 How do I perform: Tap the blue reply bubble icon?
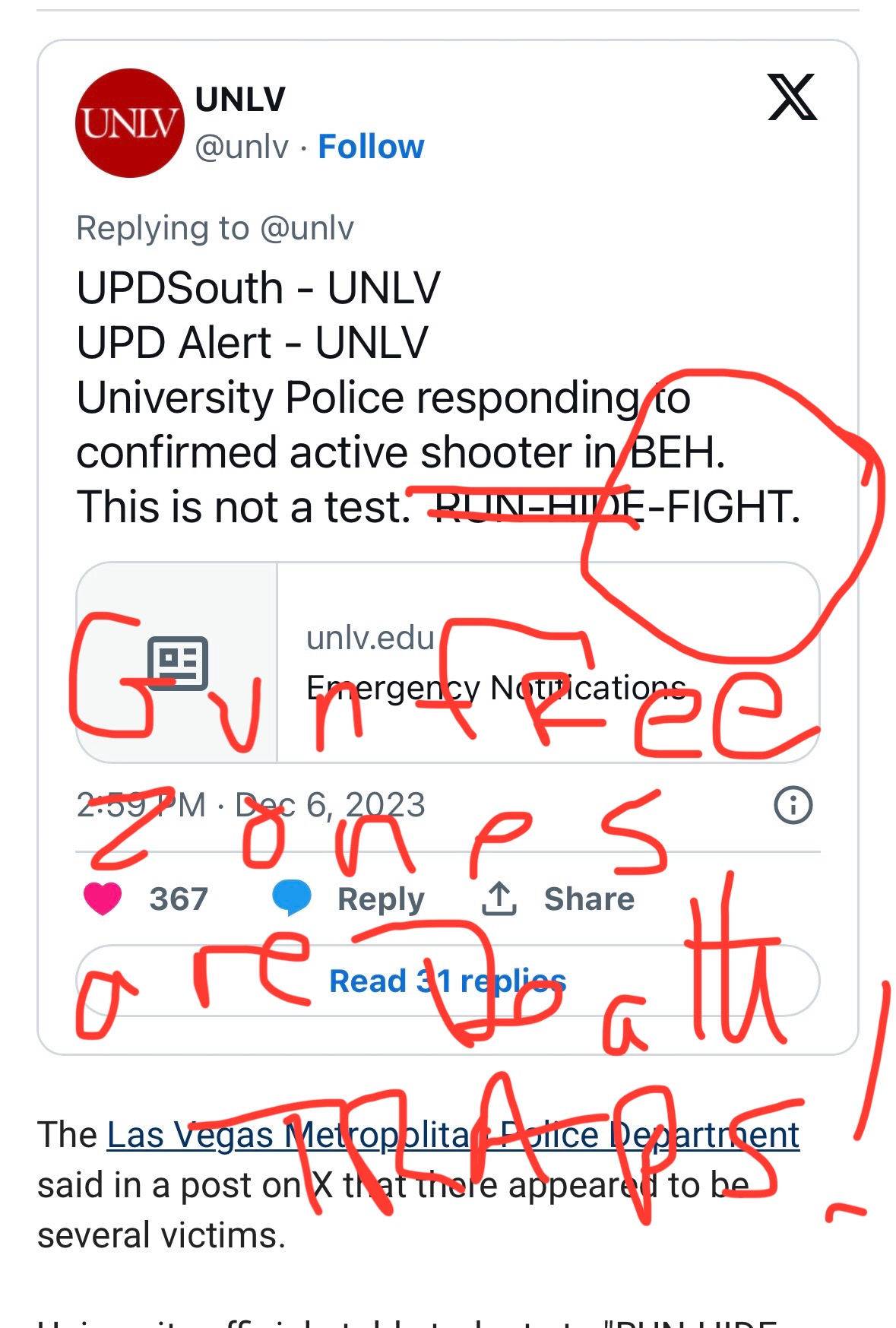(x=292, y=898)
